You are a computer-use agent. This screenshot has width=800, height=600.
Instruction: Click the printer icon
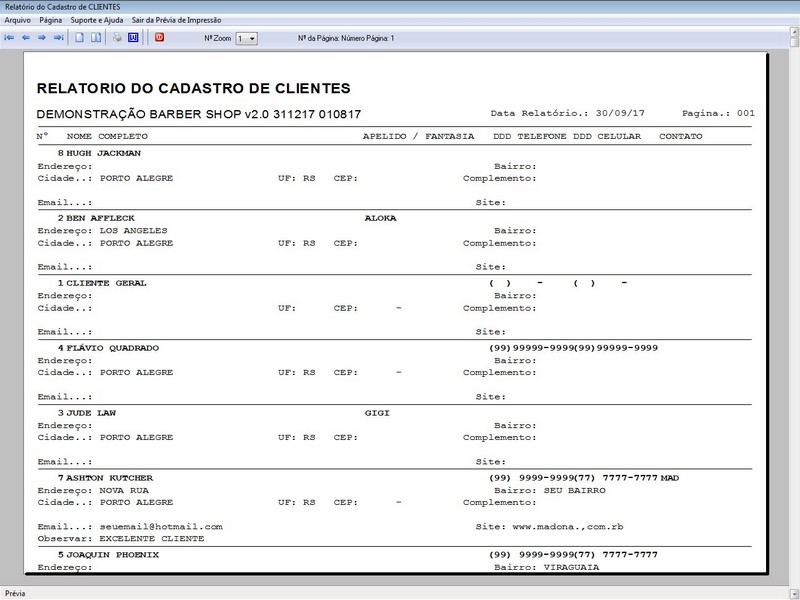pos(117,38)
